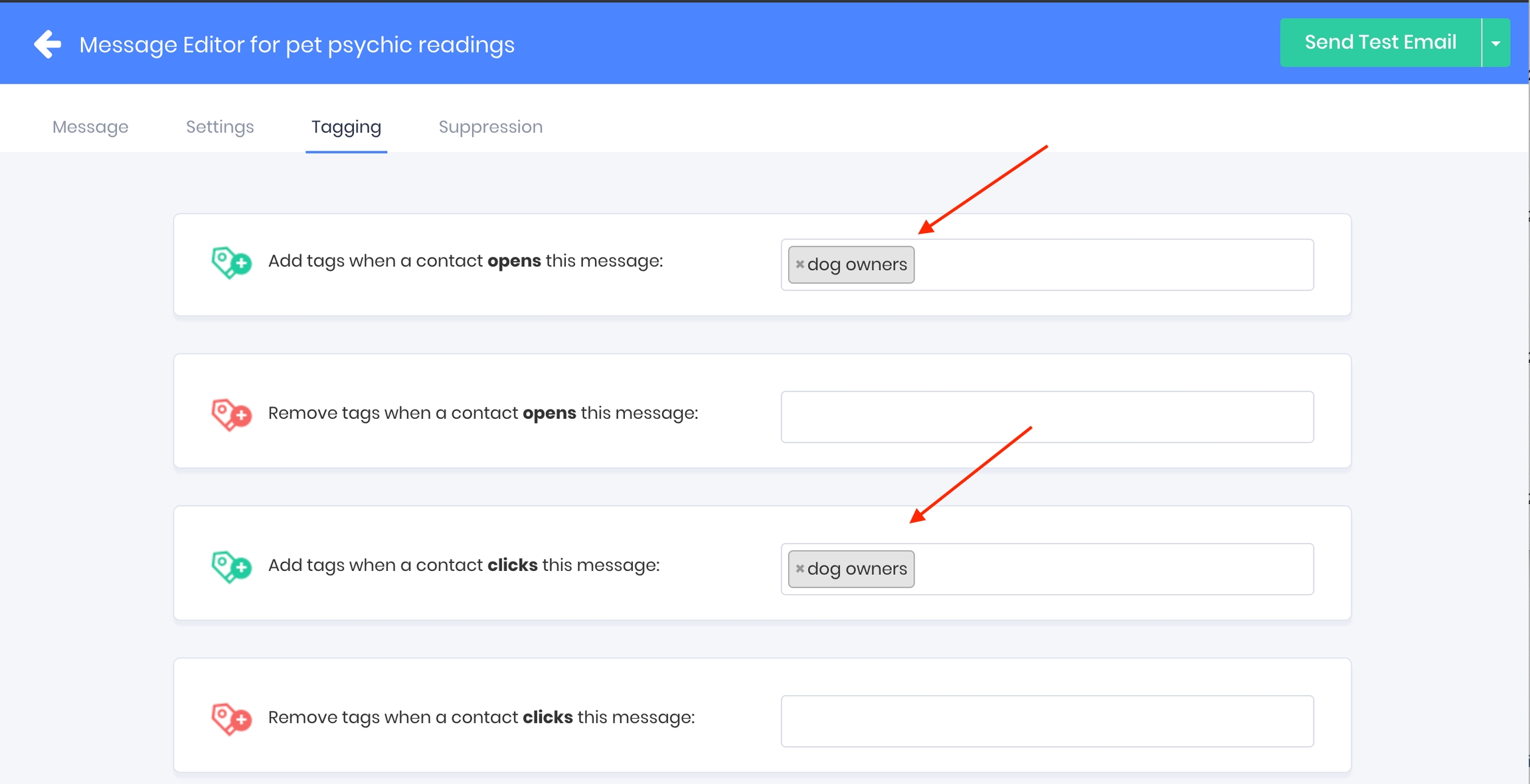Viewport: 1530px width, 784px height.
Task: Open the Settings tab
Action: (x=220, y=127)
